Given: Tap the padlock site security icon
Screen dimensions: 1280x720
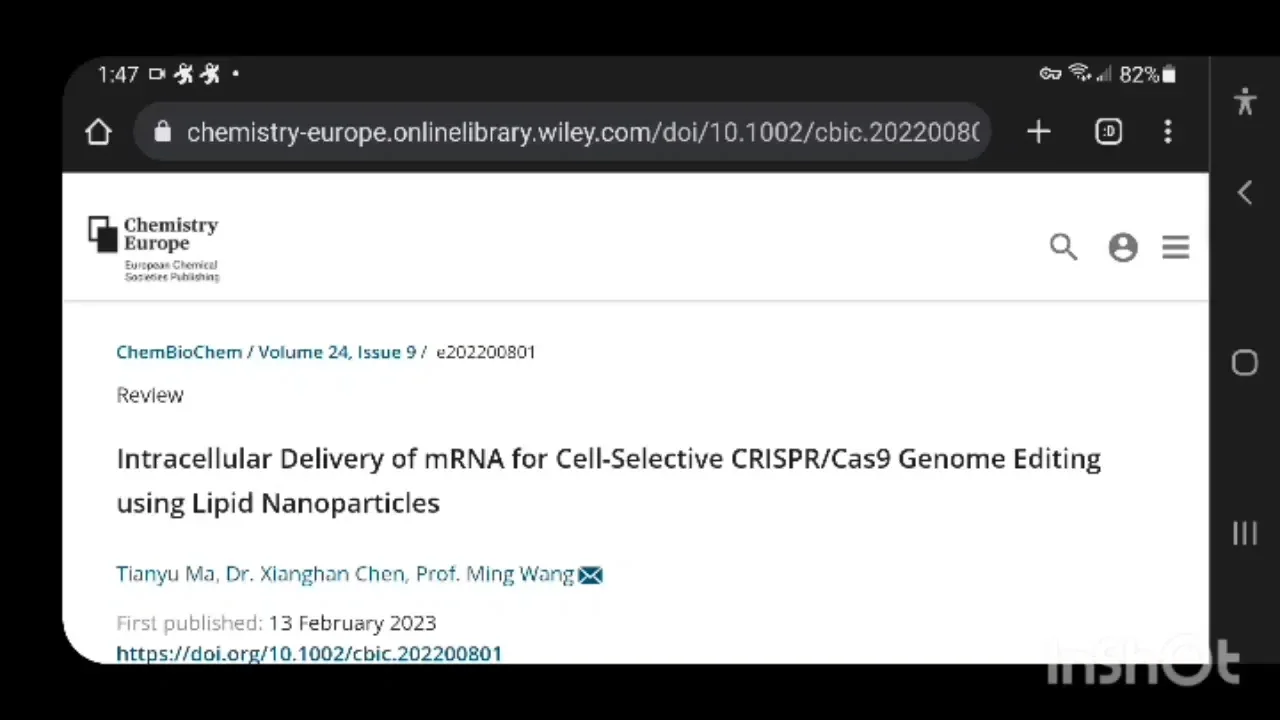Looking at the screenshot, I should coord(163,132).
